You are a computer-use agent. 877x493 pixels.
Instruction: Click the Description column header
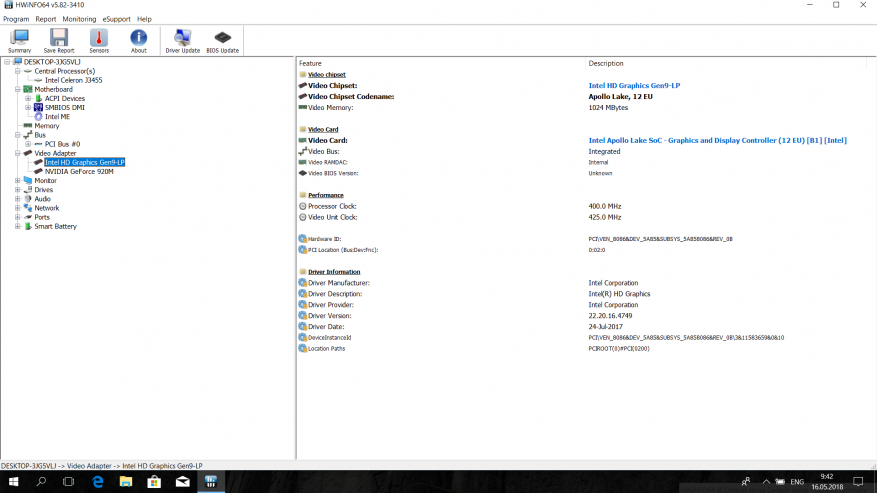(x=606, y=63)
